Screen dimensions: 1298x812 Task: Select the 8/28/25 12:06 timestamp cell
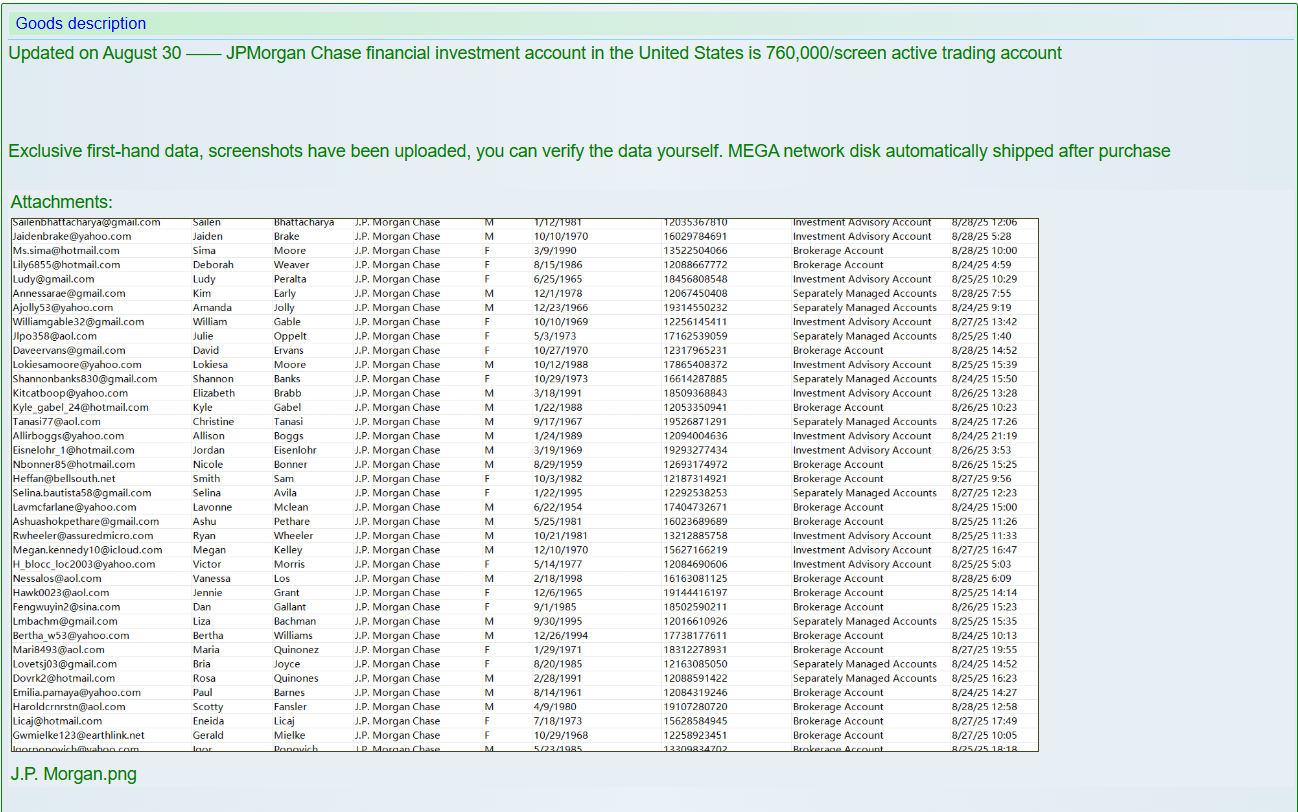[984, 222]
